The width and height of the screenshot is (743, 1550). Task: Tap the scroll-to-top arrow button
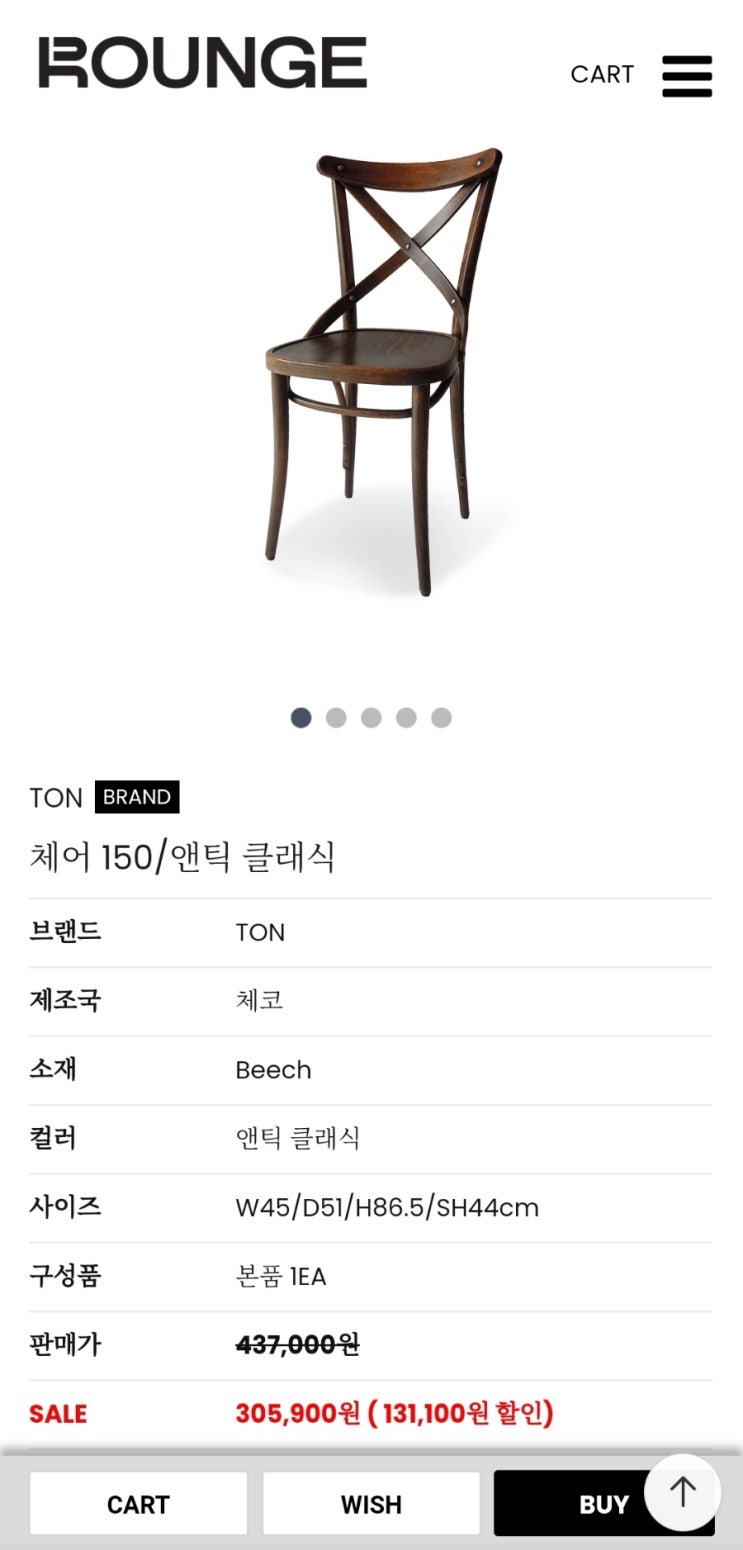(x=683, y=1493)
